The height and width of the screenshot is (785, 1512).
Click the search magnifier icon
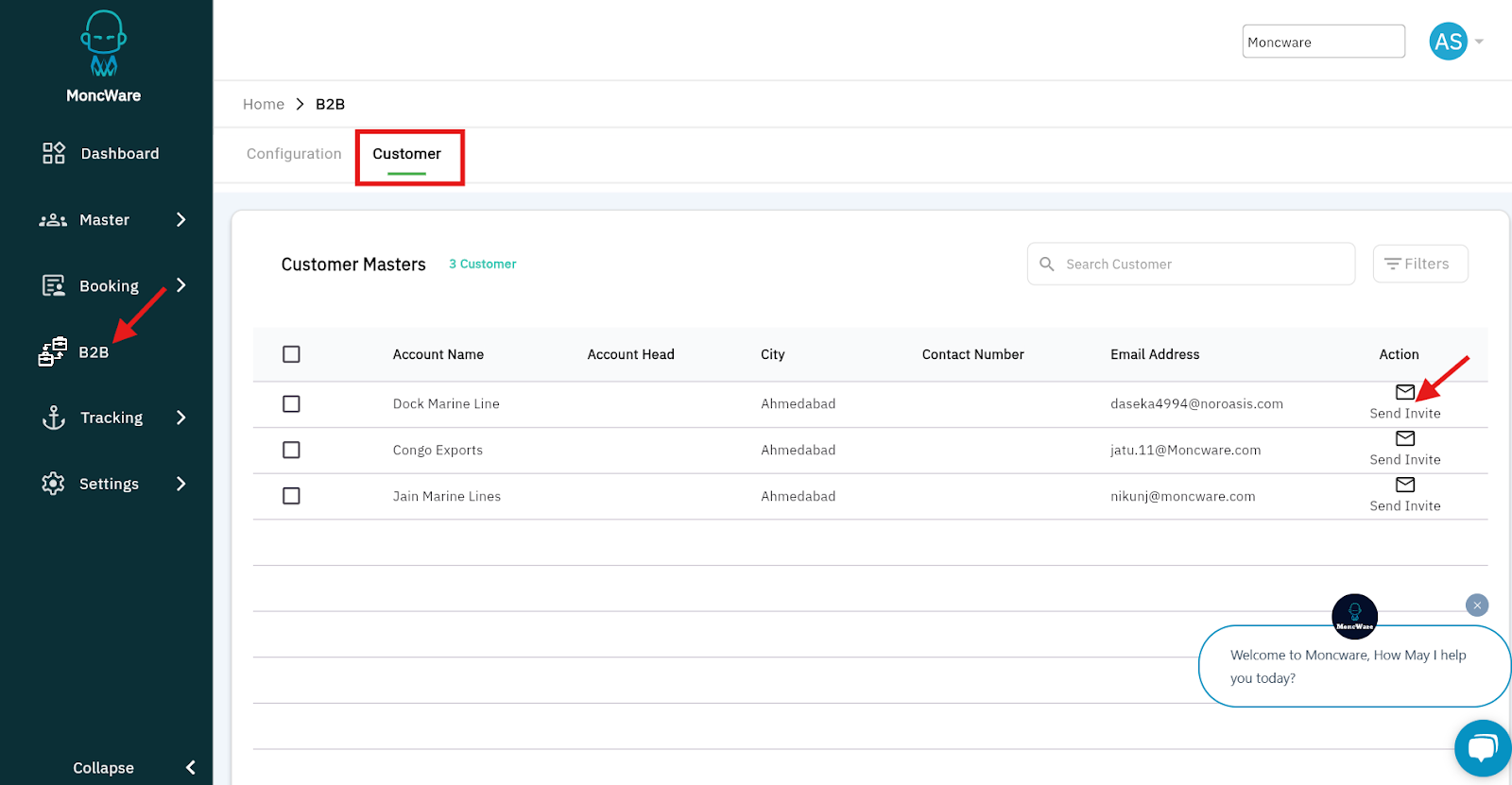click(x=1047, y=265)
